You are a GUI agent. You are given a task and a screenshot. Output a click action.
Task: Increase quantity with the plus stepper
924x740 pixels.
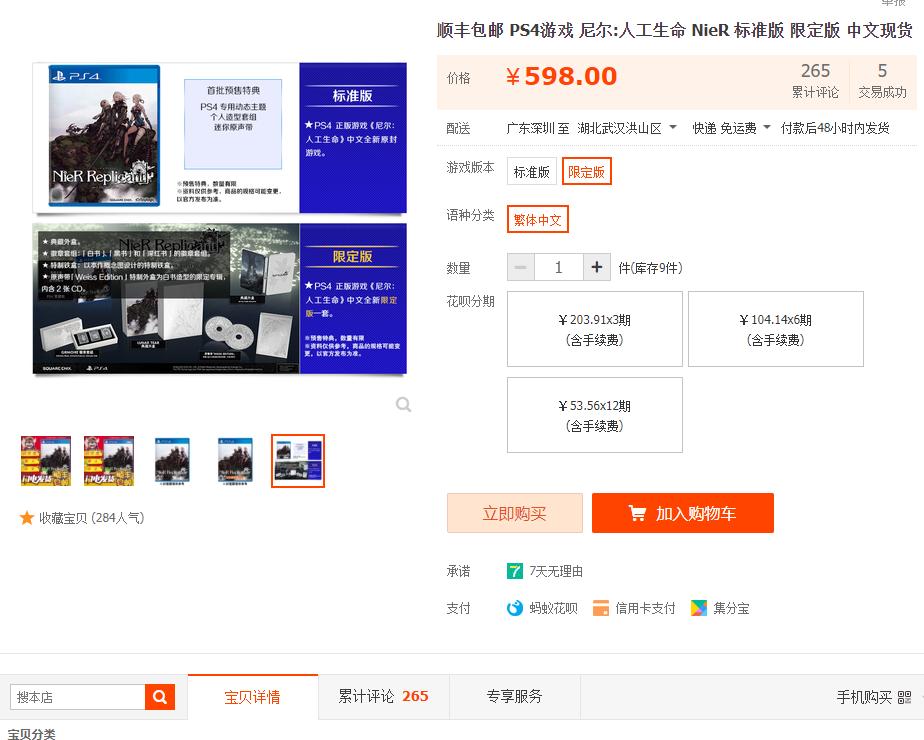[596, 267]
